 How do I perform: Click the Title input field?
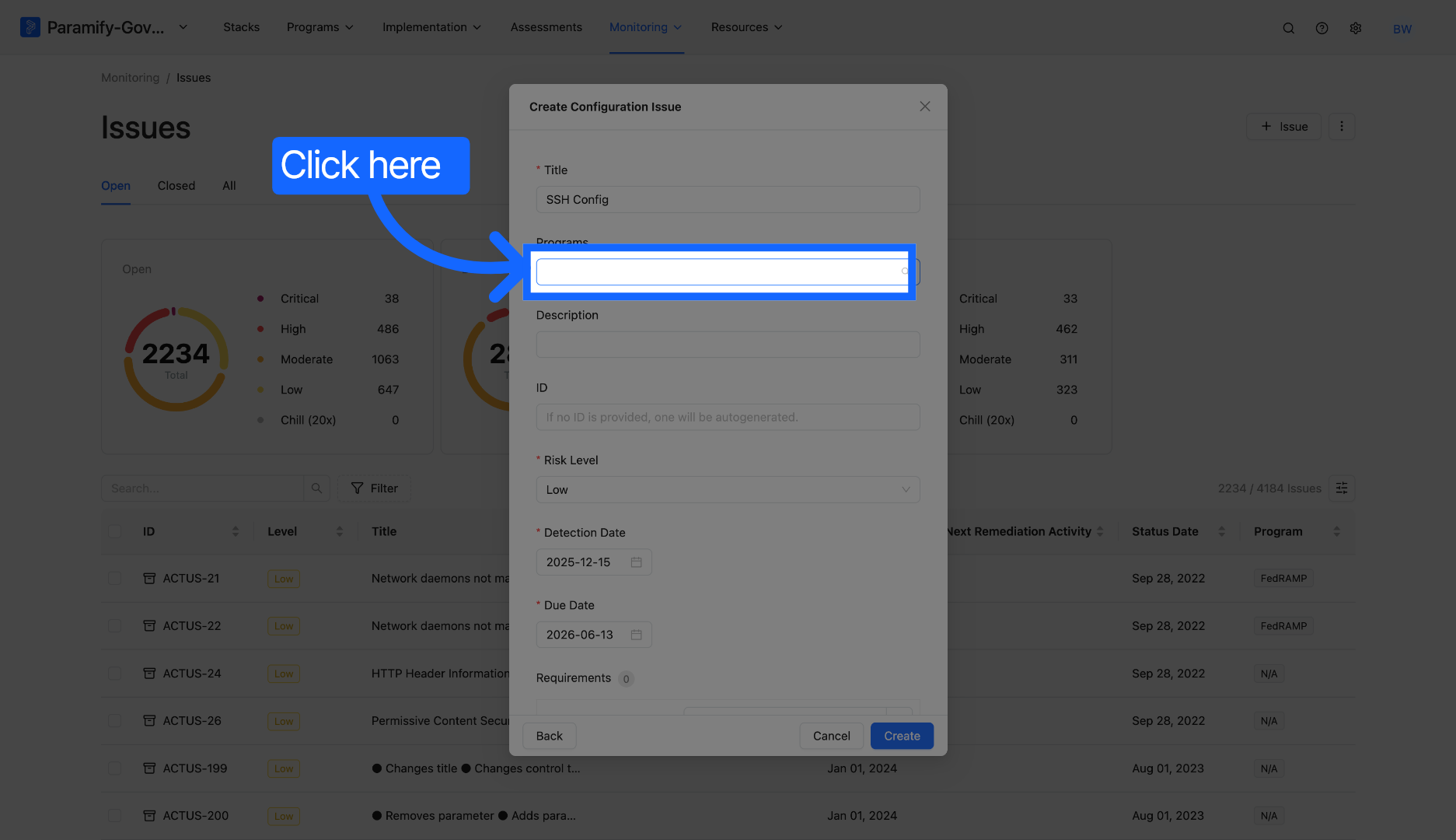click(x=728, y=200)
